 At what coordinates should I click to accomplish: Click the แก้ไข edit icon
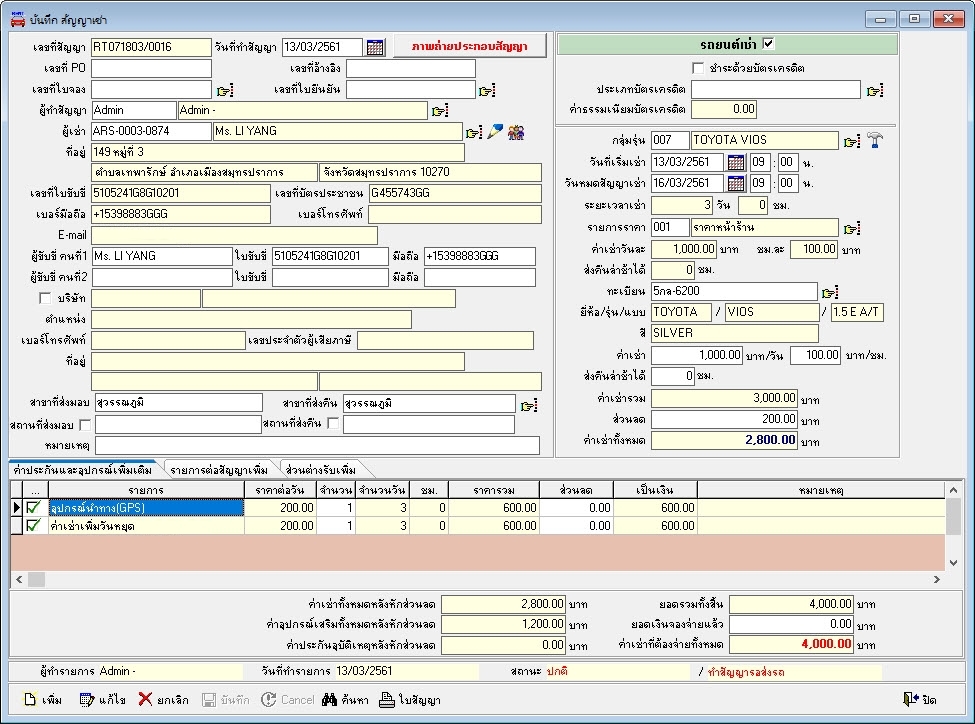coord(87,700)
